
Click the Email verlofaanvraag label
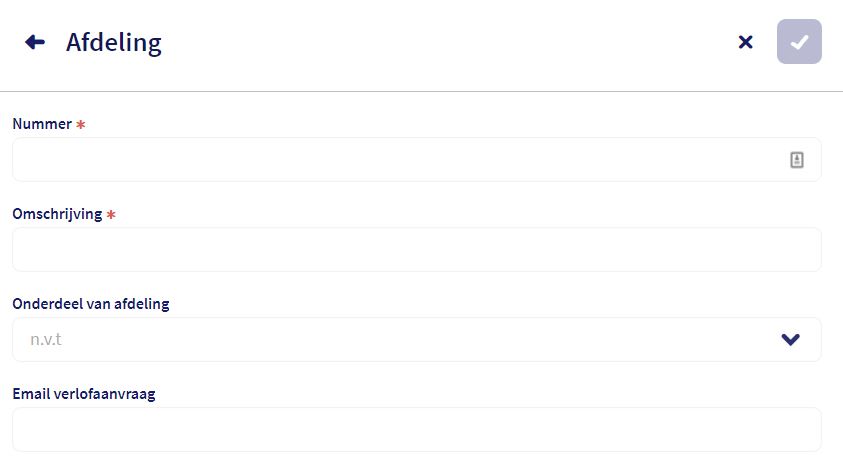coord(83,393)
